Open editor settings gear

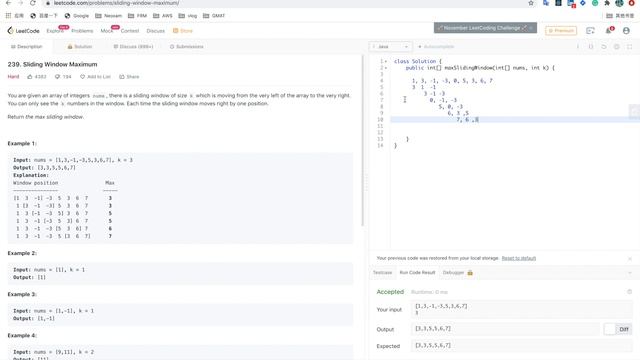(x=617, y=47)
